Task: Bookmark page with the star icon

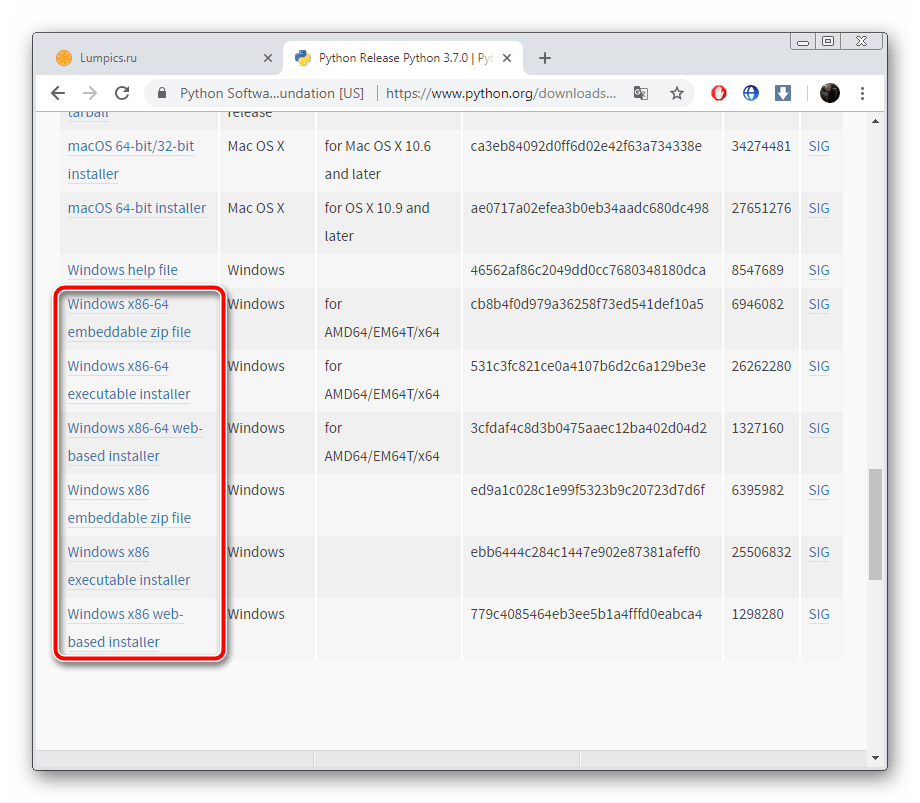Action: pos(677,93)
